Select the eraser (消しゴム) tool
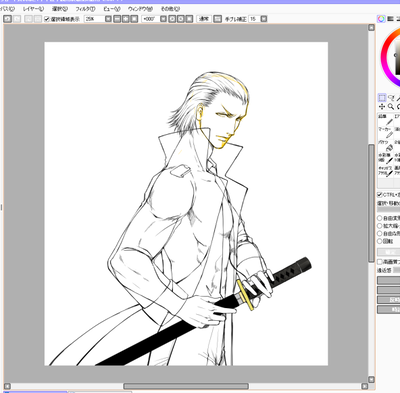 (x=385, y=145)
